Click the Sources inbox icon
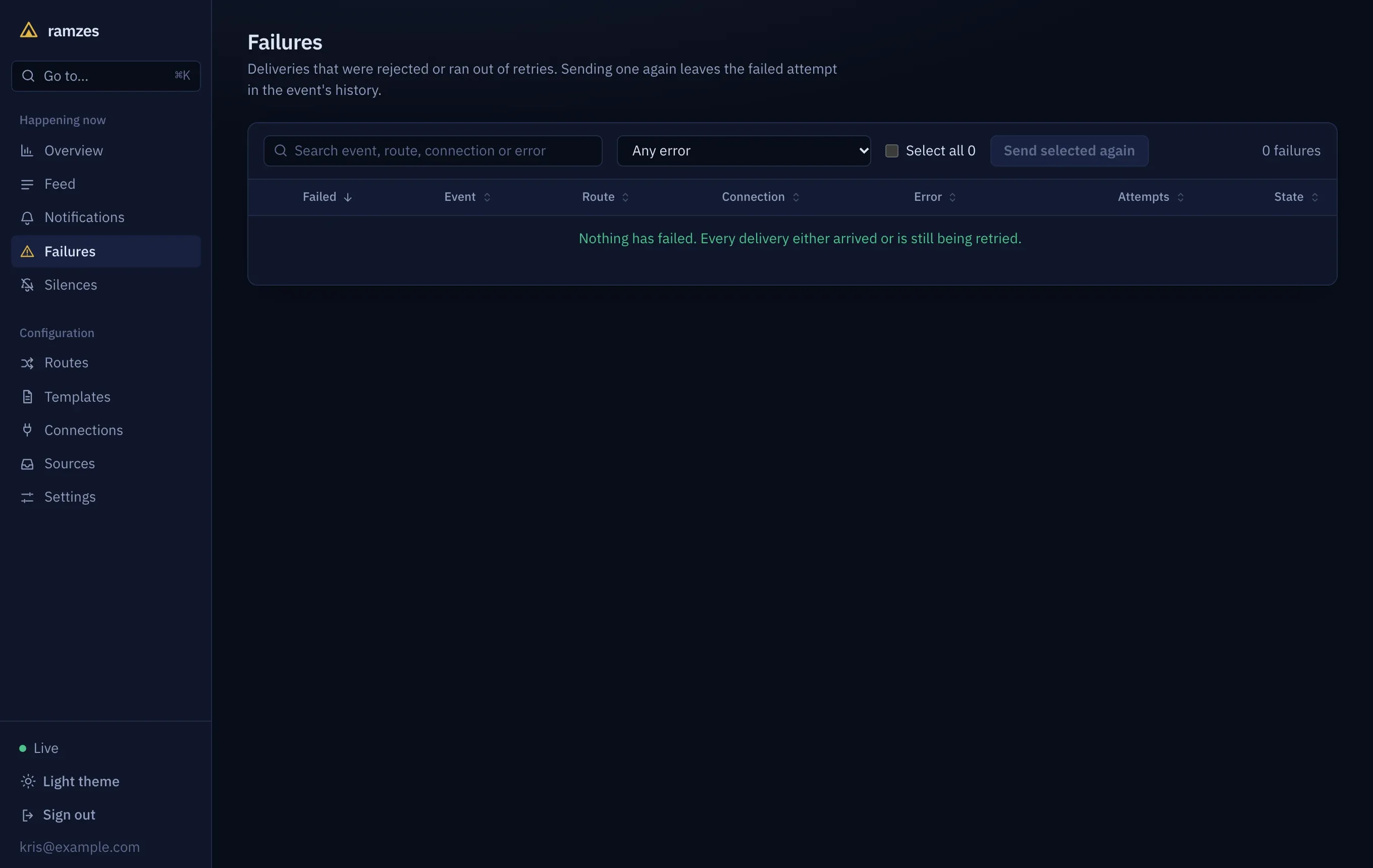This screenshot has width=1373, height=868. (27, 464)
